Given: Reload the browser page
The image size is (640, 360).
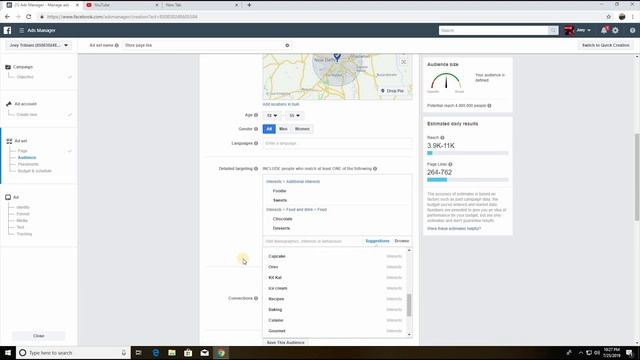Looking at the screenshot, I should [29, 17].
